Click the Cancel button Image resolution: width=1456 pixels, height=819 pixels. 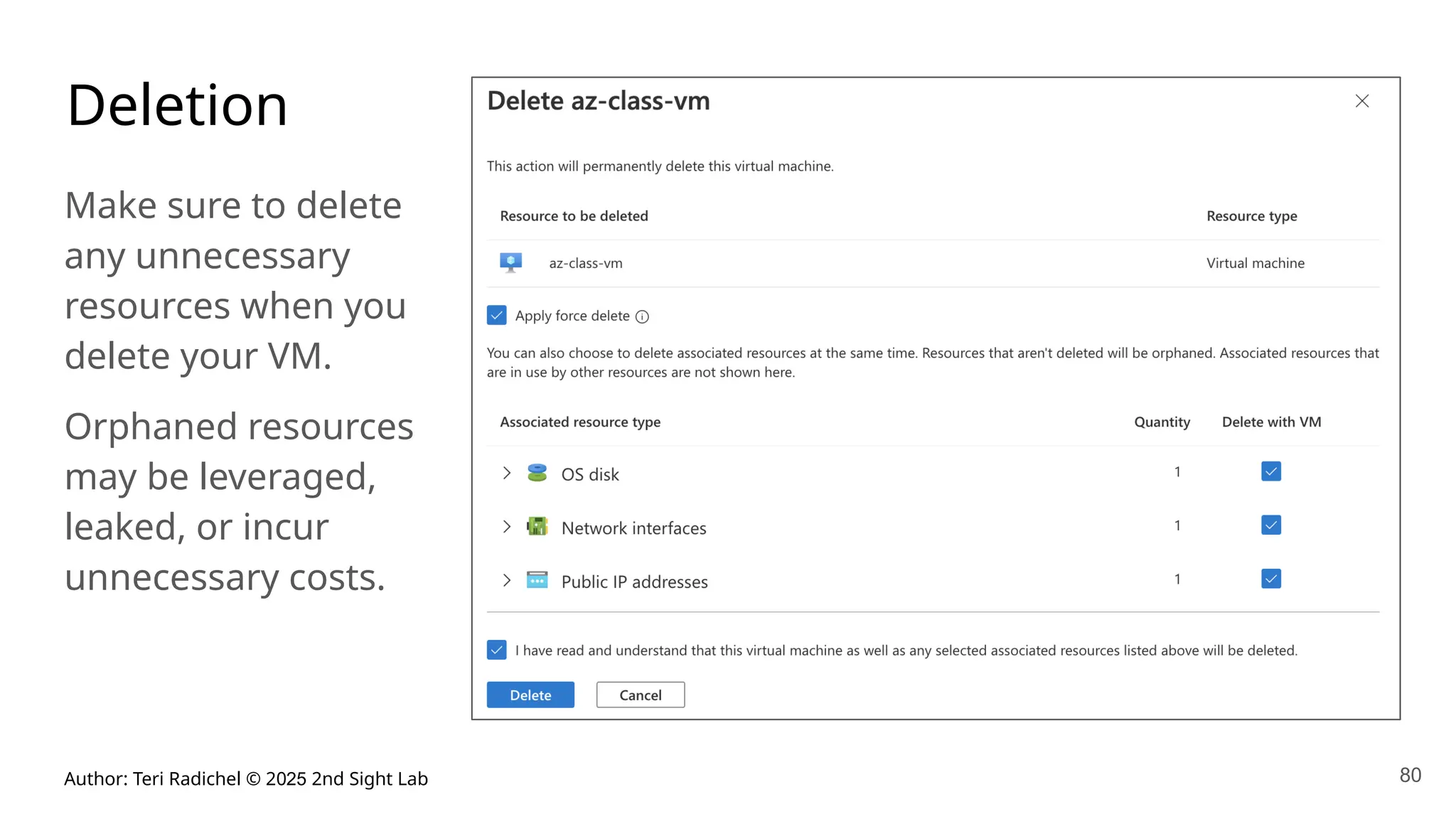[x=641, y=695]
